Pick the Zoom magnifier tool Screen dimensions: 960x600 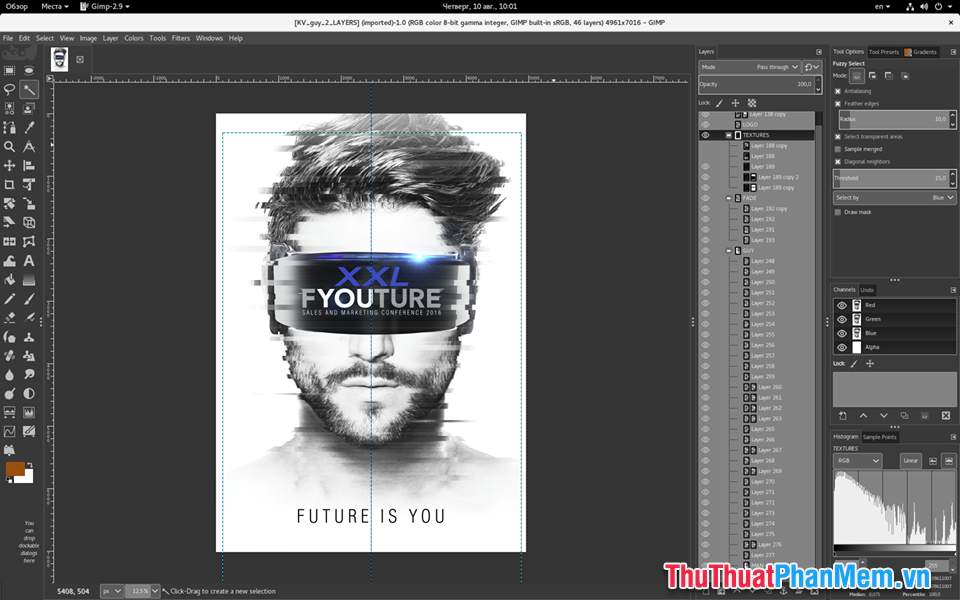point(10,146)
